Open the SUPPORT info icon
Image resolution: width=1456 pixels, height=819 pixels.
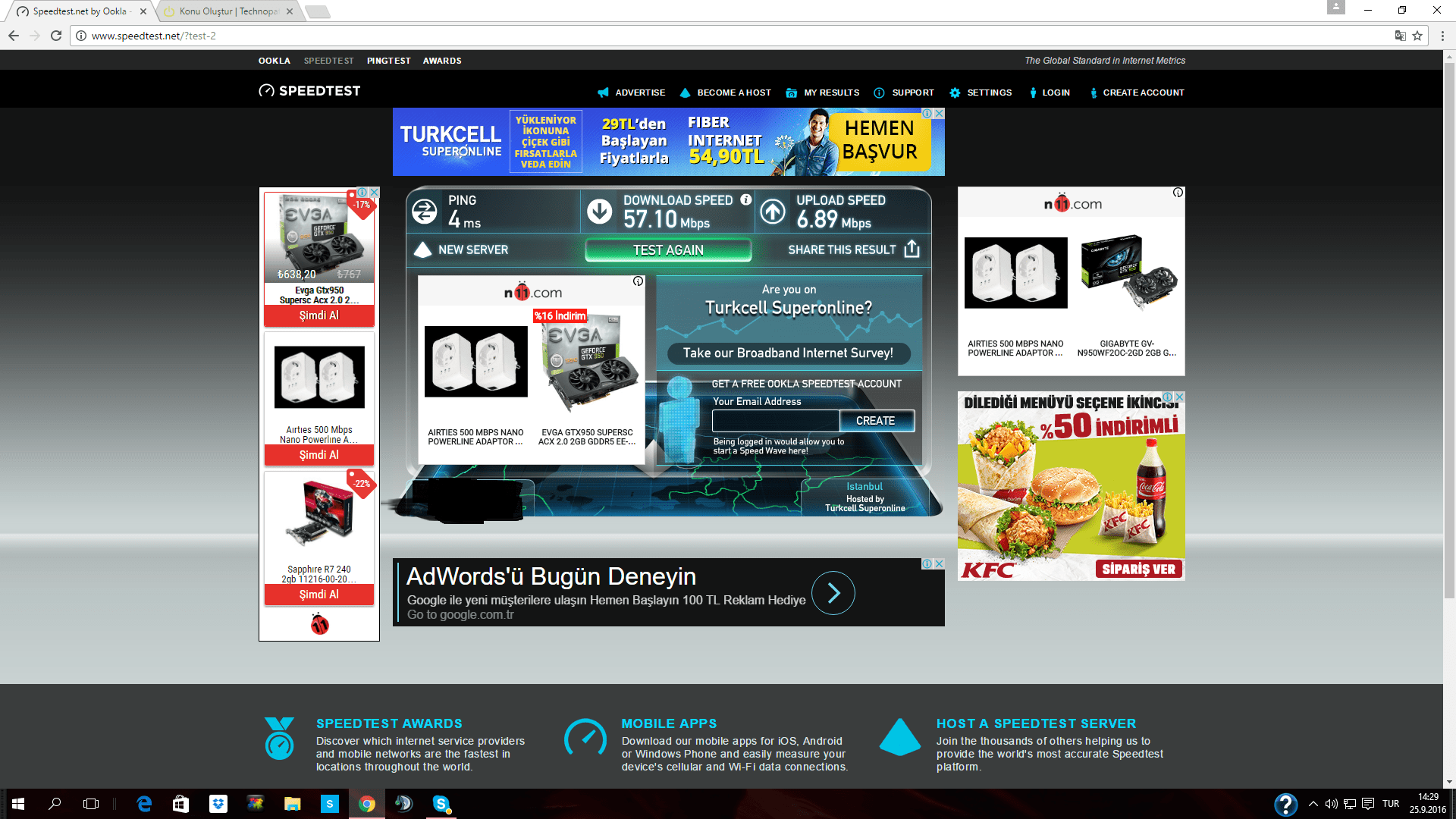coord(879,93)
